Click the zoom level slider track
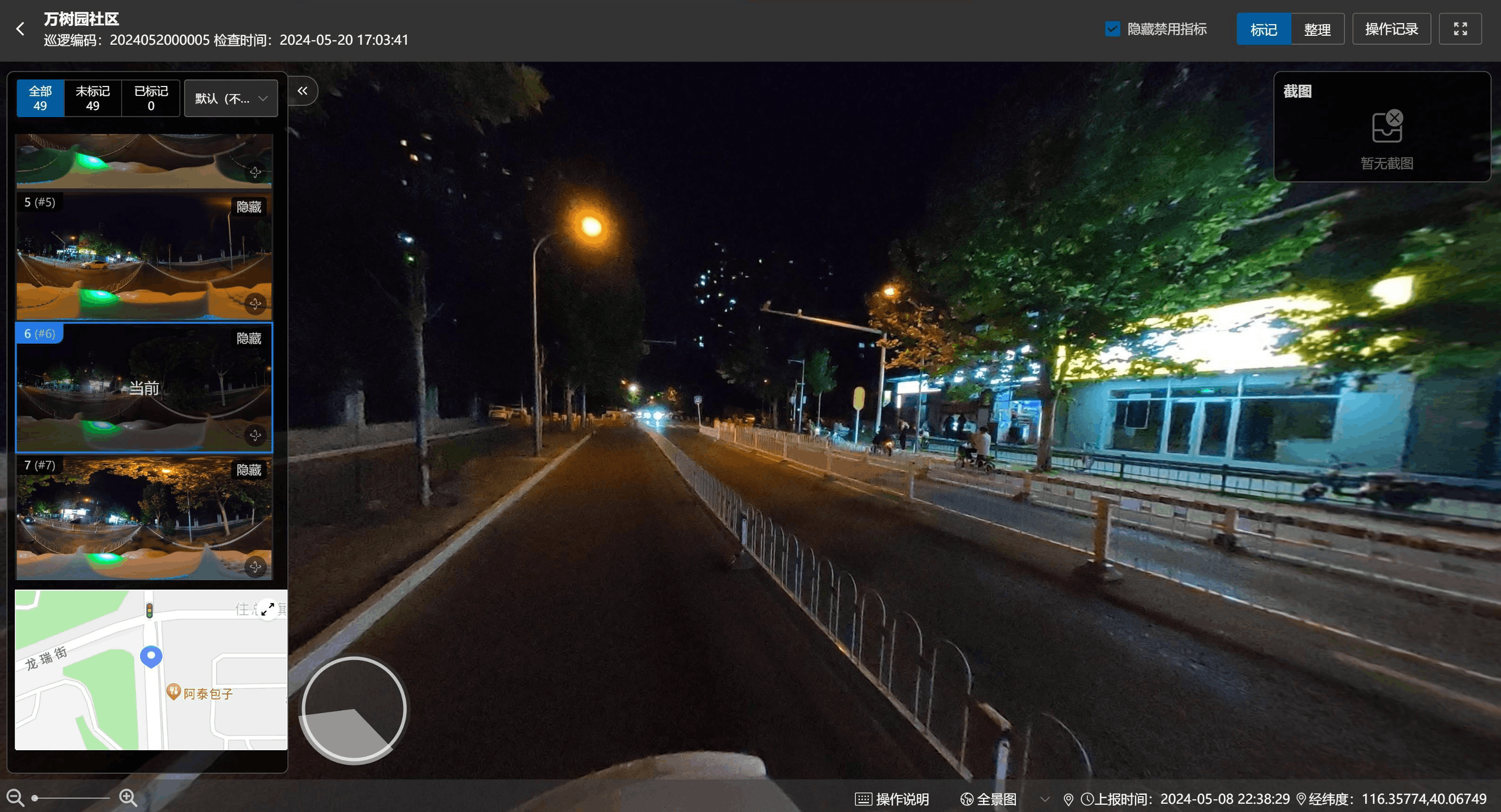Screen dimensions: 1501x812 [x=72, y=798]
